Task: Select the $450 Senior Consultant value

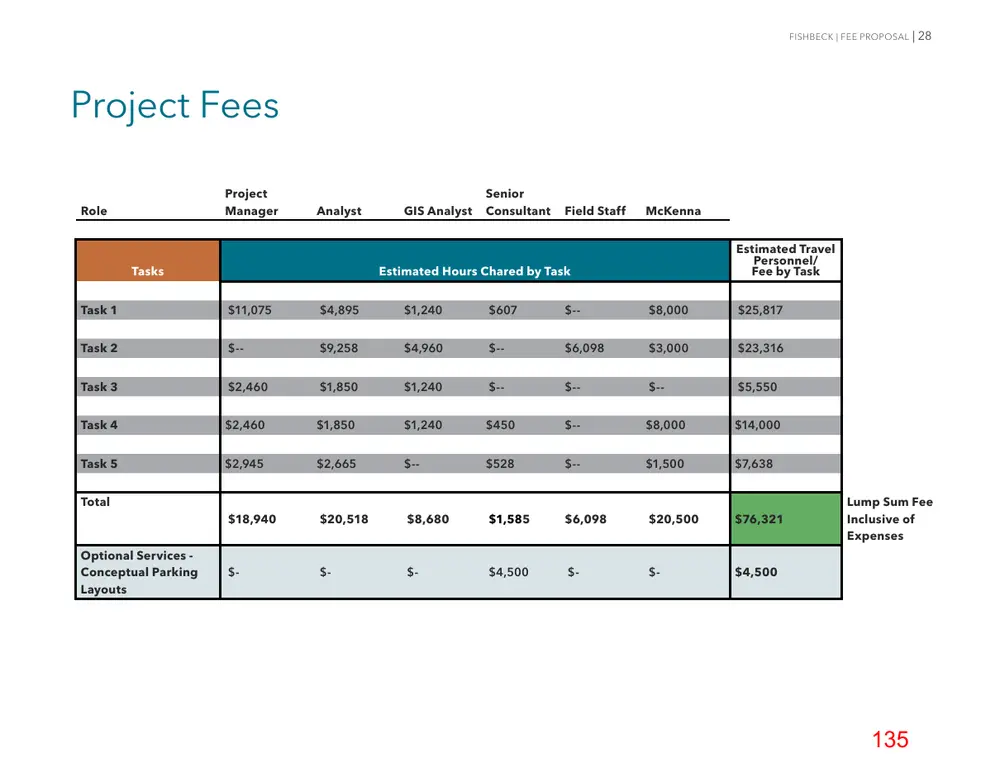Action: coord(500,425)
